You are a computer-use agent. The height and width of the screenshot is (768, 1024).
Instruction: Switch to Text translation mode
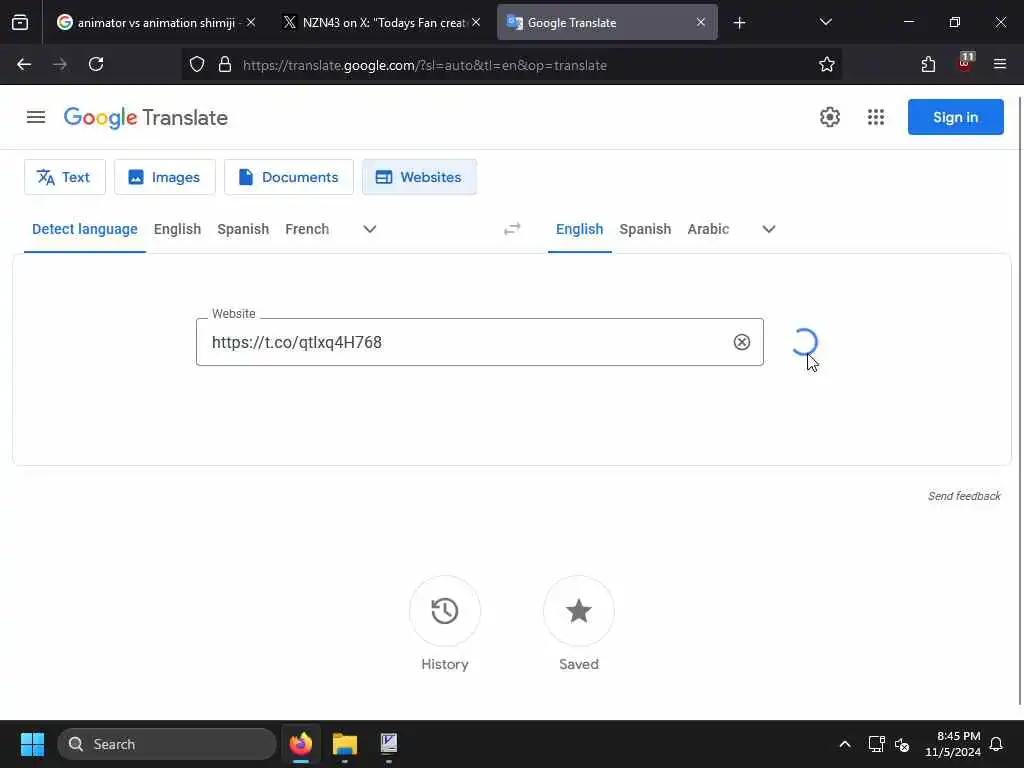[x=65, y=177]
